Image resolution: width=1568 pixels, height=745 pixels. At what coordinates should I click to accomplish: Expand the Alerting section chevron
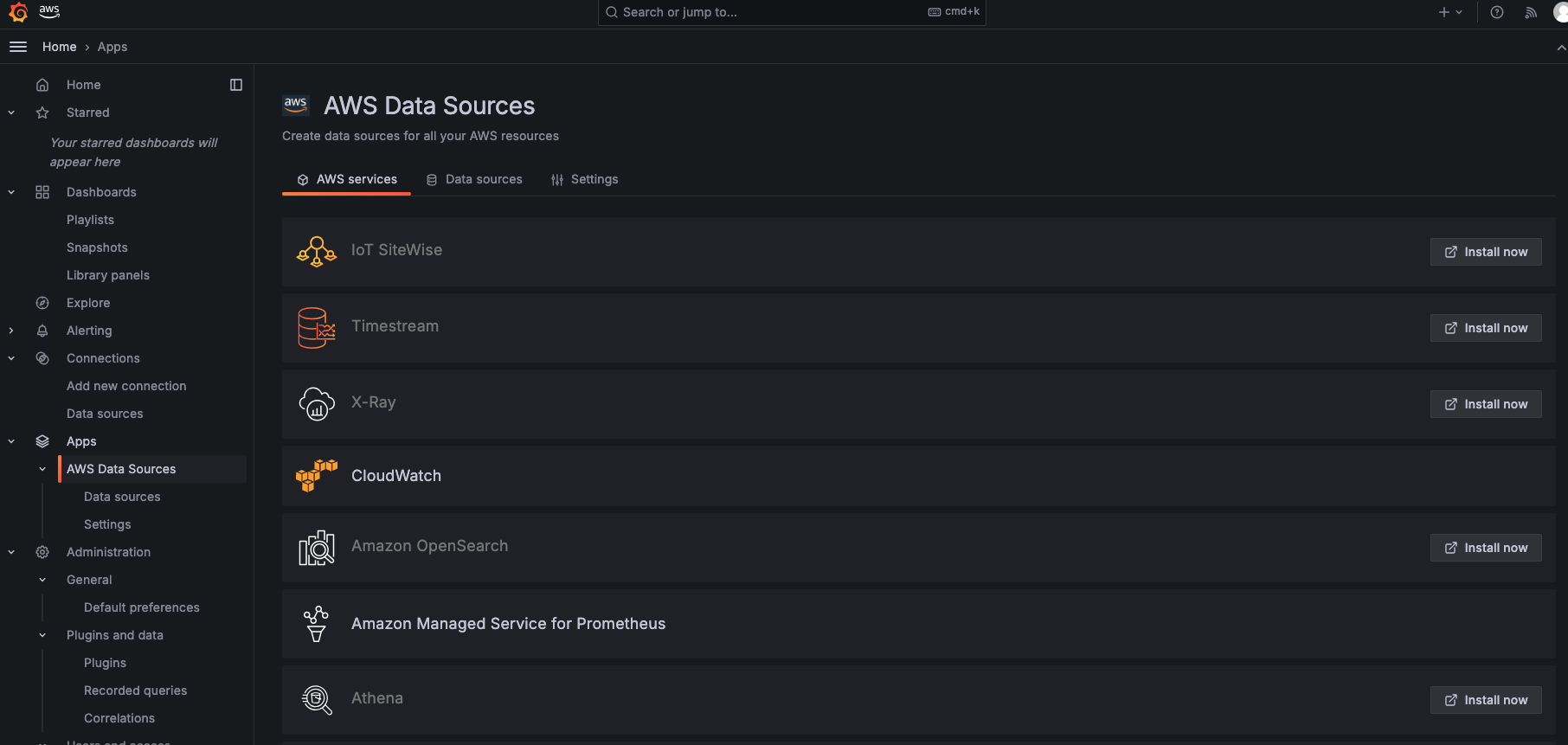(11, 331)
